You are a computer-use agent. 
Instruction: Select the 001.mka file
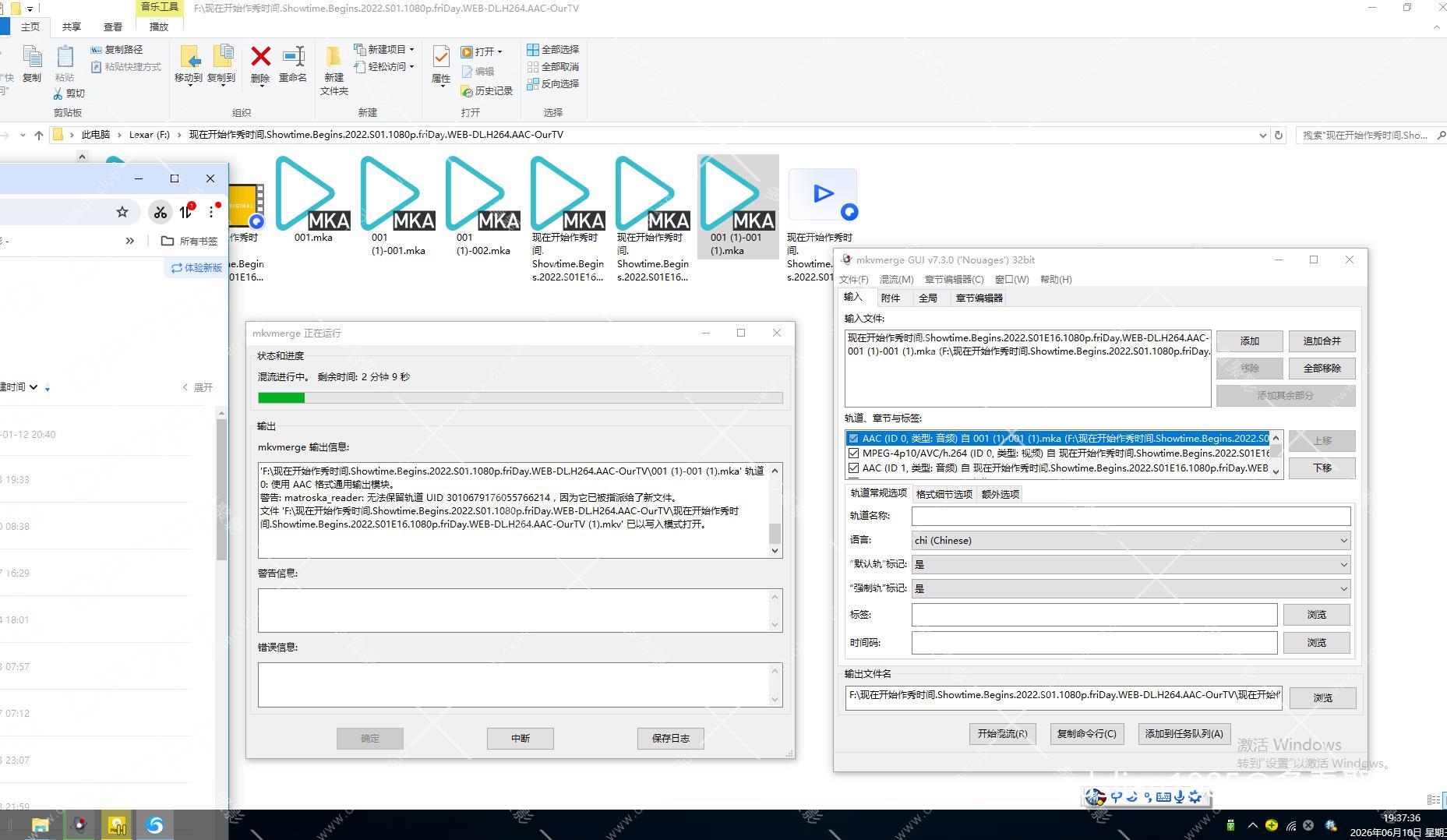pos(313,200)
